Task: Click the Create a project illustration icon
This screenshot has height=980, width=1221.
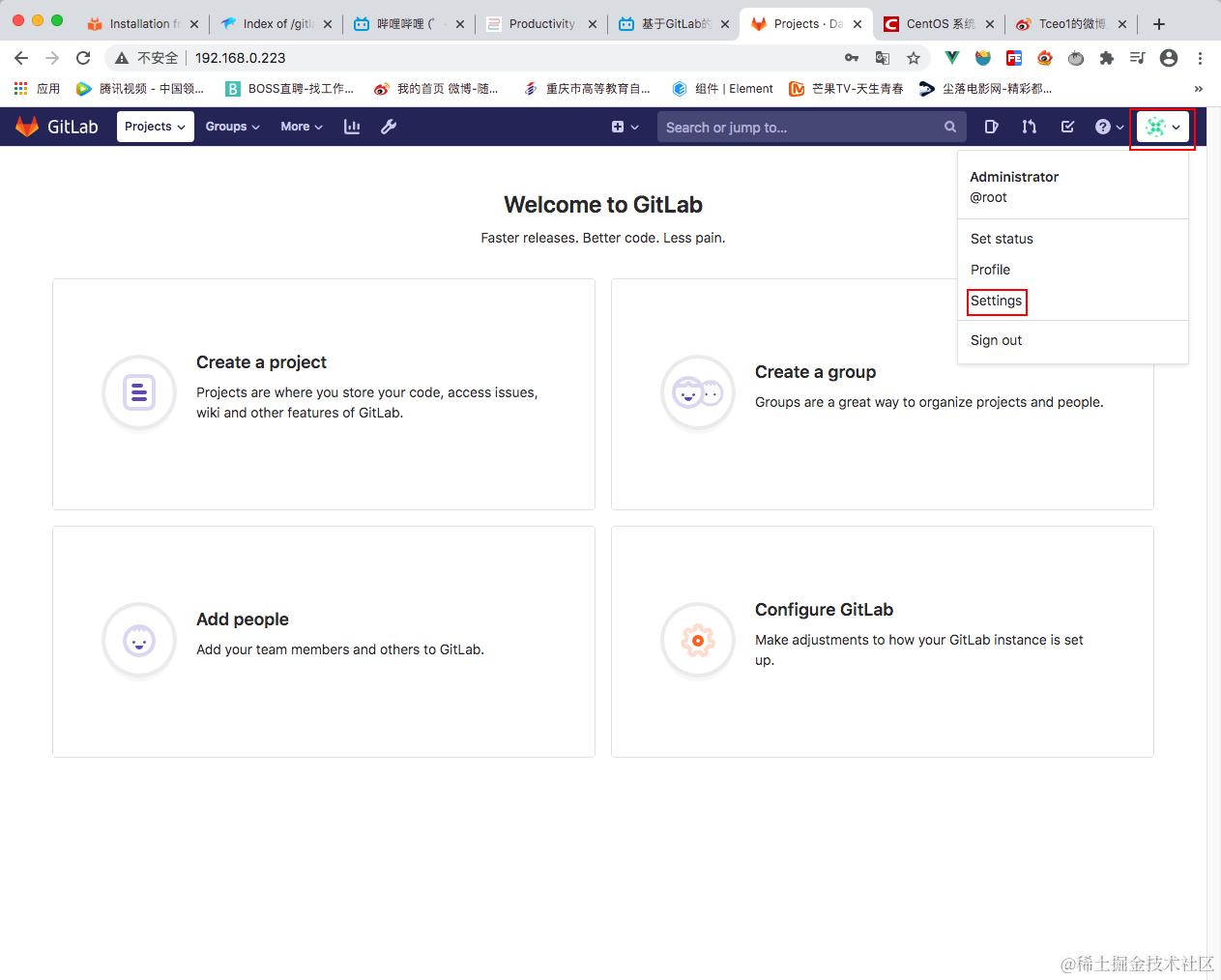Action: click(x=139, y=392)
